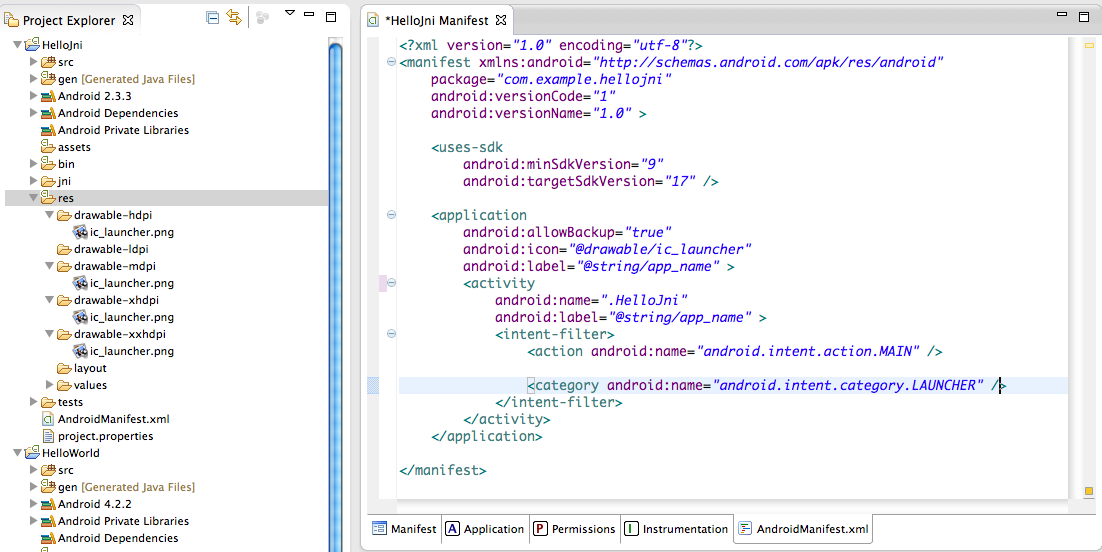Click the tests folder icon
The image size is (1102, 552).
pyautogui.click(x=48, y=402)
